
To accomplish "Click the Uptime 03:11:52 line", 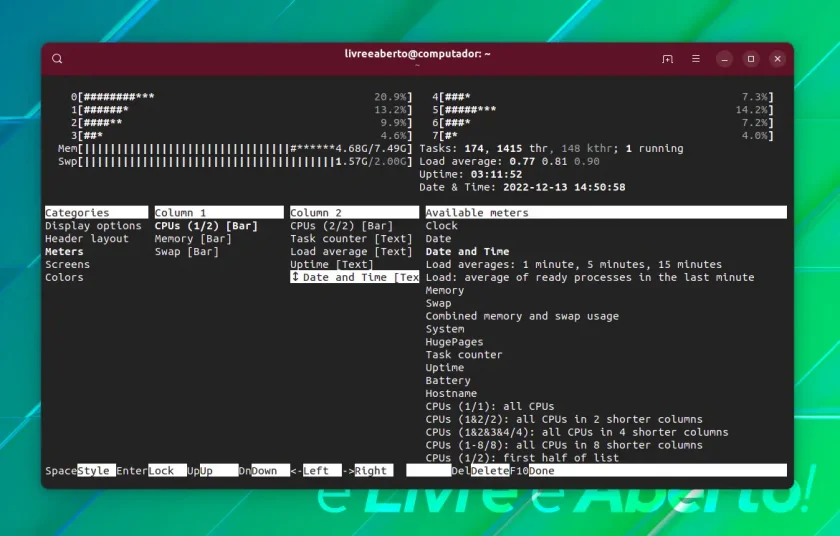I will click(x=470, y=175).
